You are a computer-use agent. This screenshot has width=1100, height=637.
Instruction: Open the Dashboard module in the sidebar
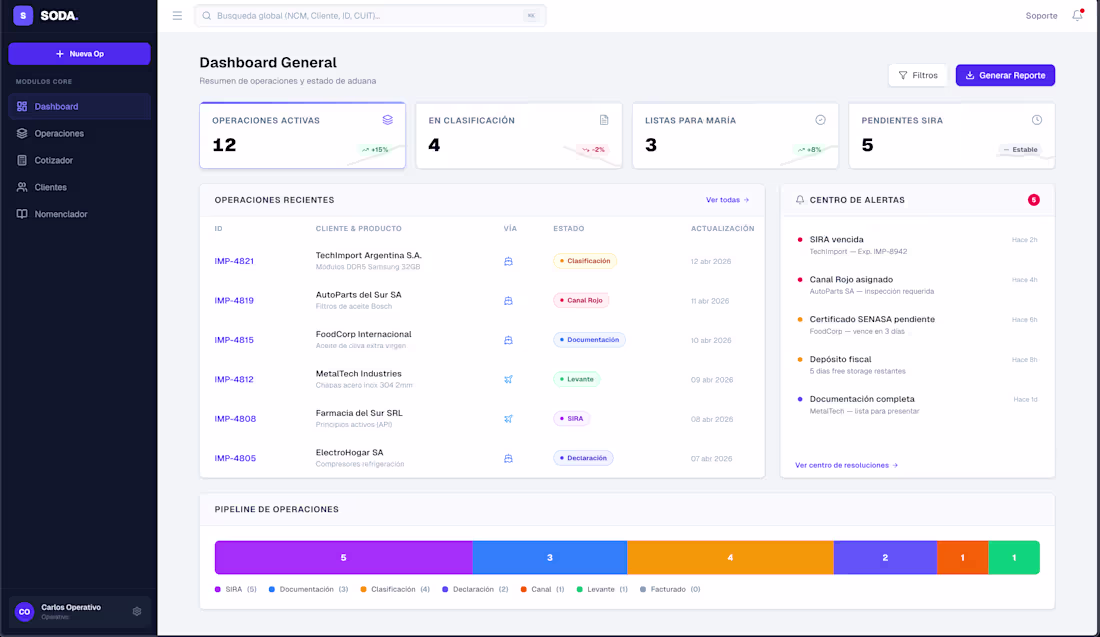coord(56,106)
